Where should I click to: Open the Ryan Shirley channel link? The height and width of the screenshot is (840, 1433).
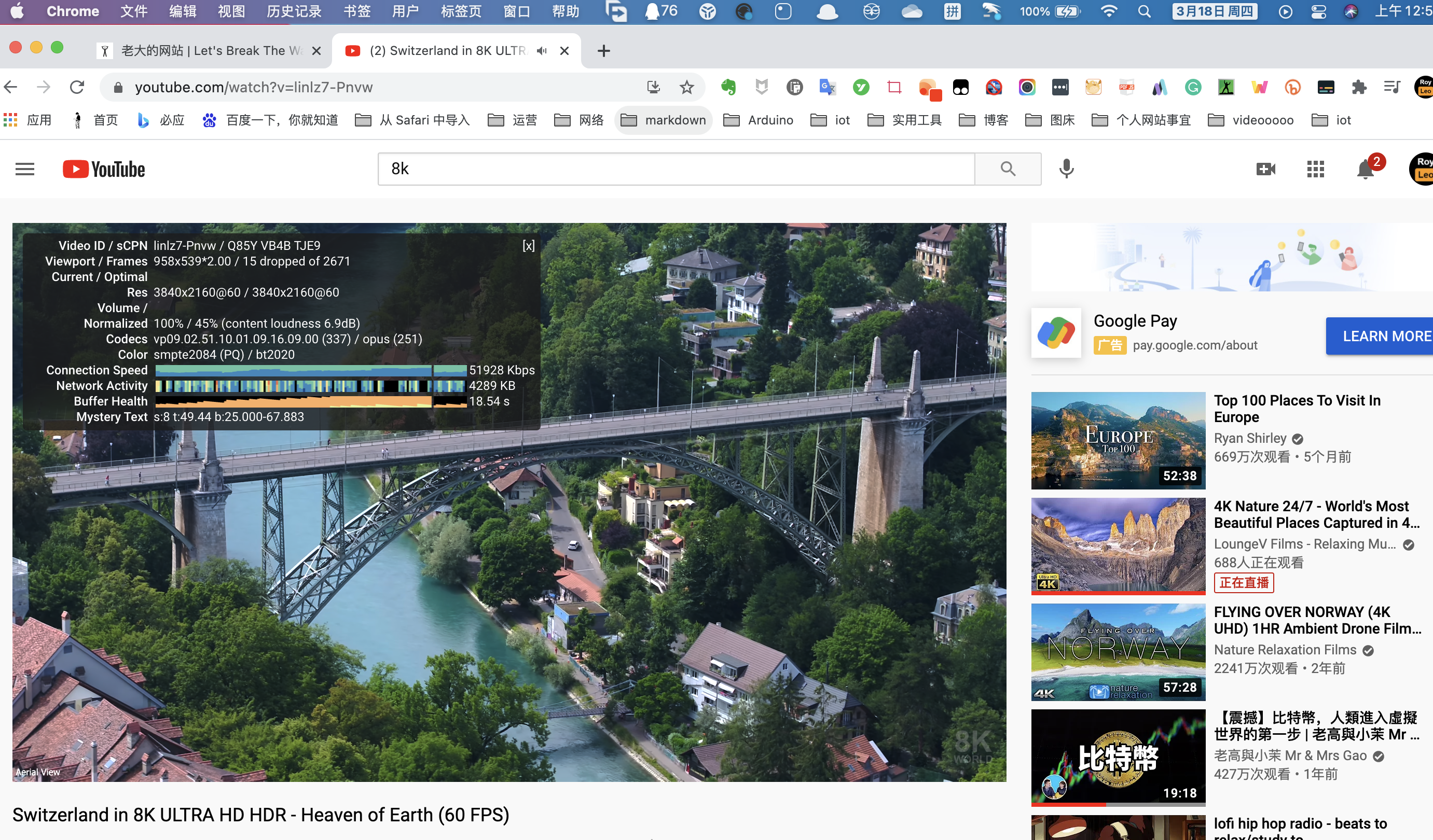[1250, 438]
